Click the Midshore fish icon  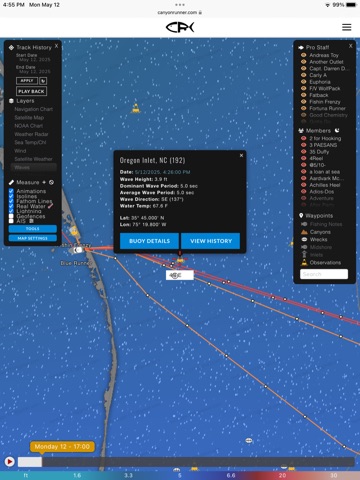(x=304, y=247)
